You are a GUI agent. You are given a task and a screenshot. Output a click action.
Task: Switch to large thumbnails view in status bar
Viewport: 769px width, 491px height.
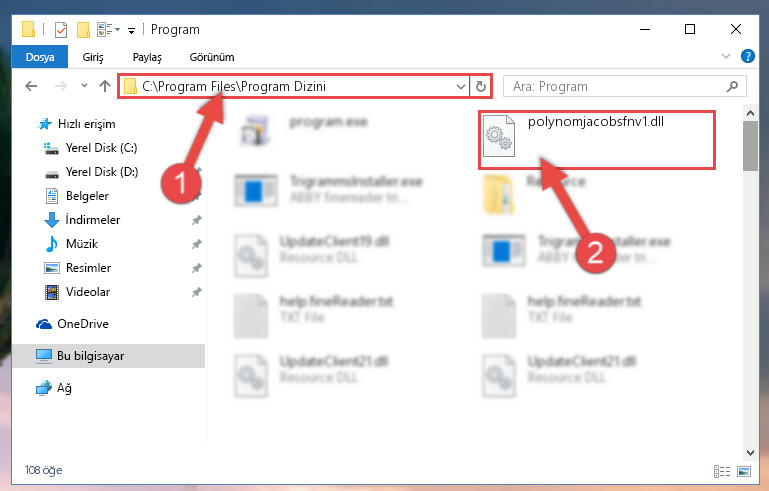[x=743, y=471]
